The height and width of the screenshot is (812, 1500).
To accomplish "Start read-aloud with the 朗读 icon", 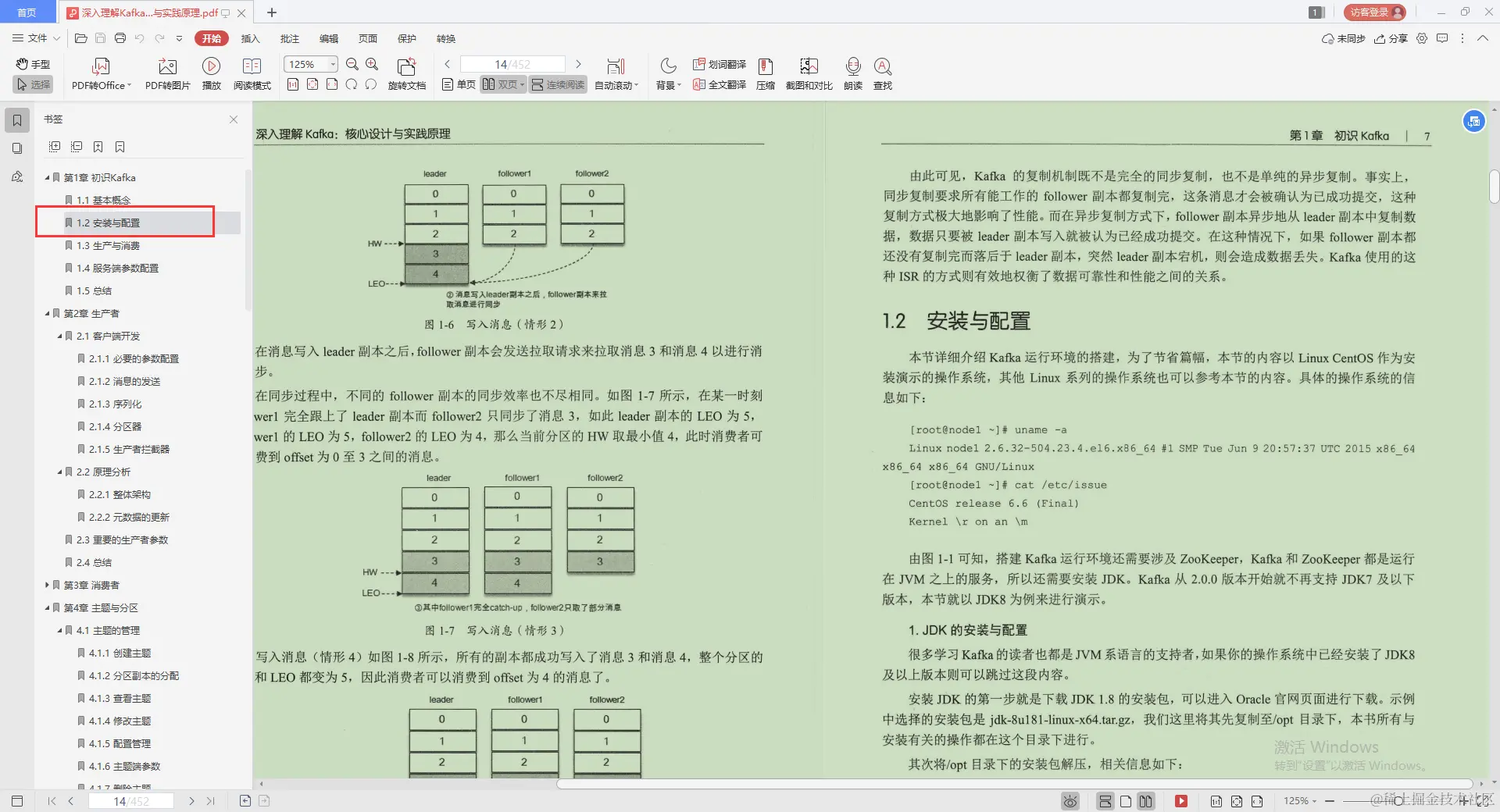I will pyautogui.click(x=852, y=74).
